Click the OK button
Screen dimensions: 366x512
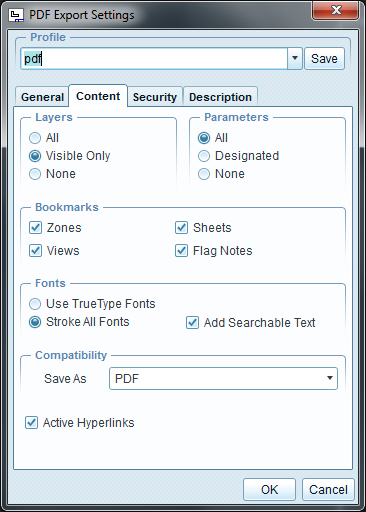tap(269, 489)
